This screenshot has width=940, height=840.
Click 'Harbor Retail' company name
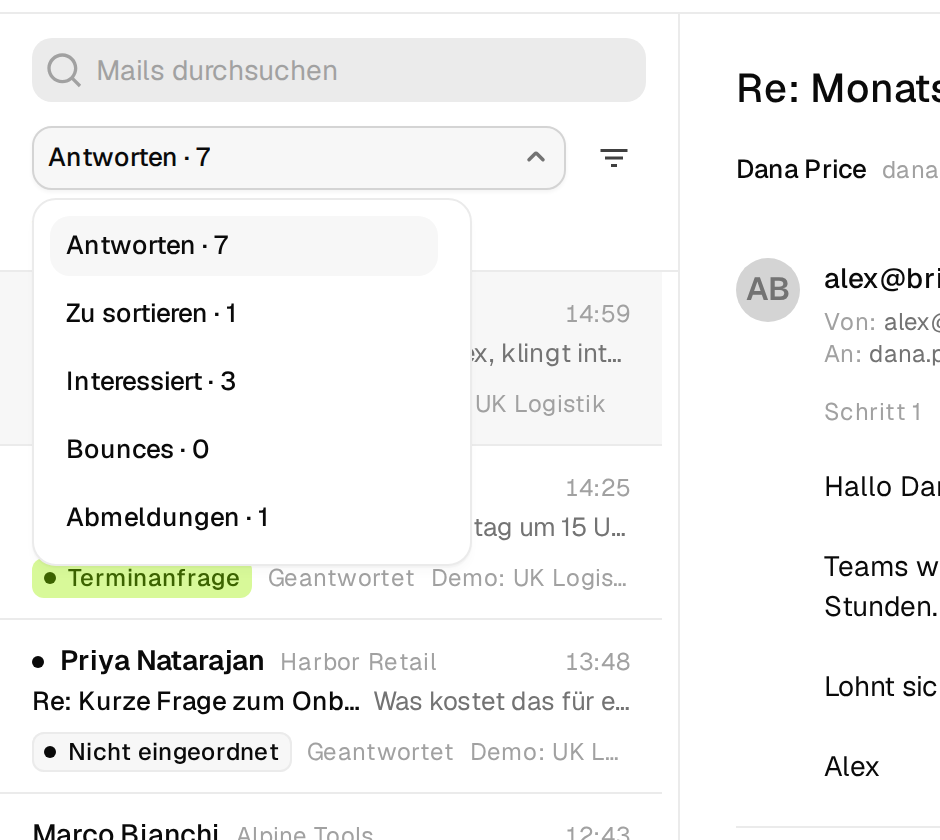pyautogui.click(x=358, y=662)
